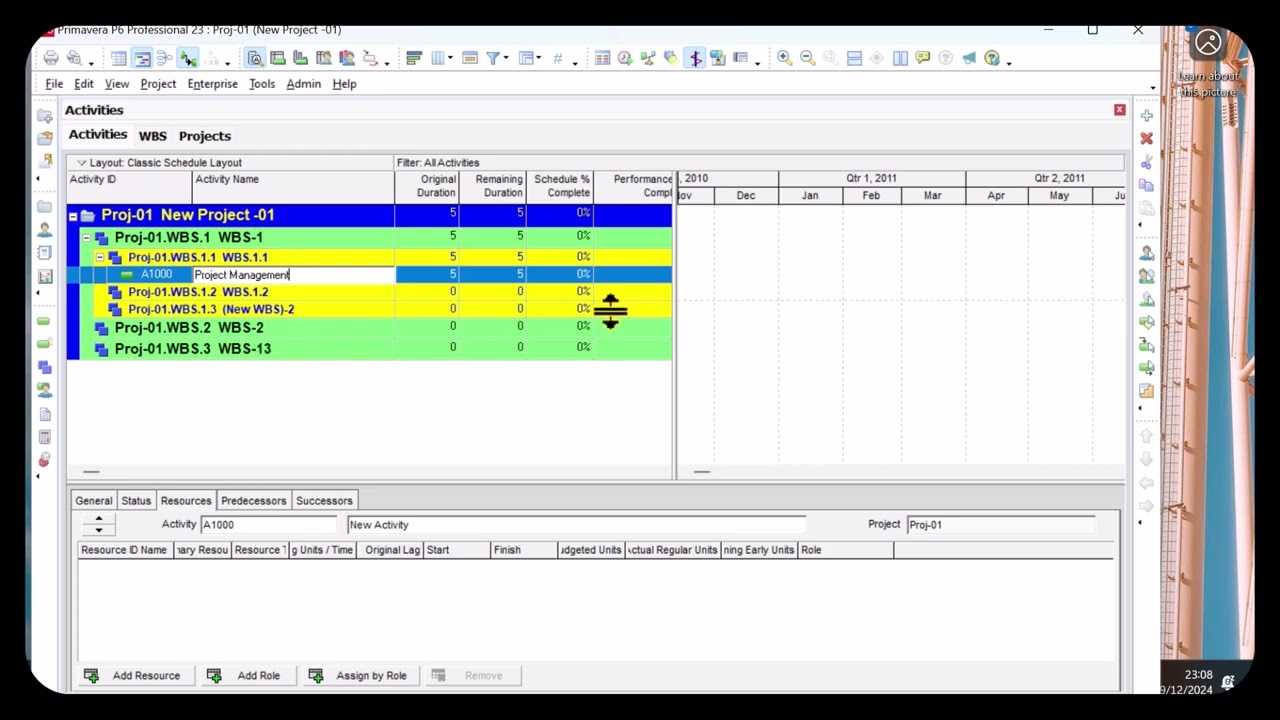Click the Cut scissors icon
Image resolution: width=1280 pixels, height=720 pixels.
(x=1146, y=162)
